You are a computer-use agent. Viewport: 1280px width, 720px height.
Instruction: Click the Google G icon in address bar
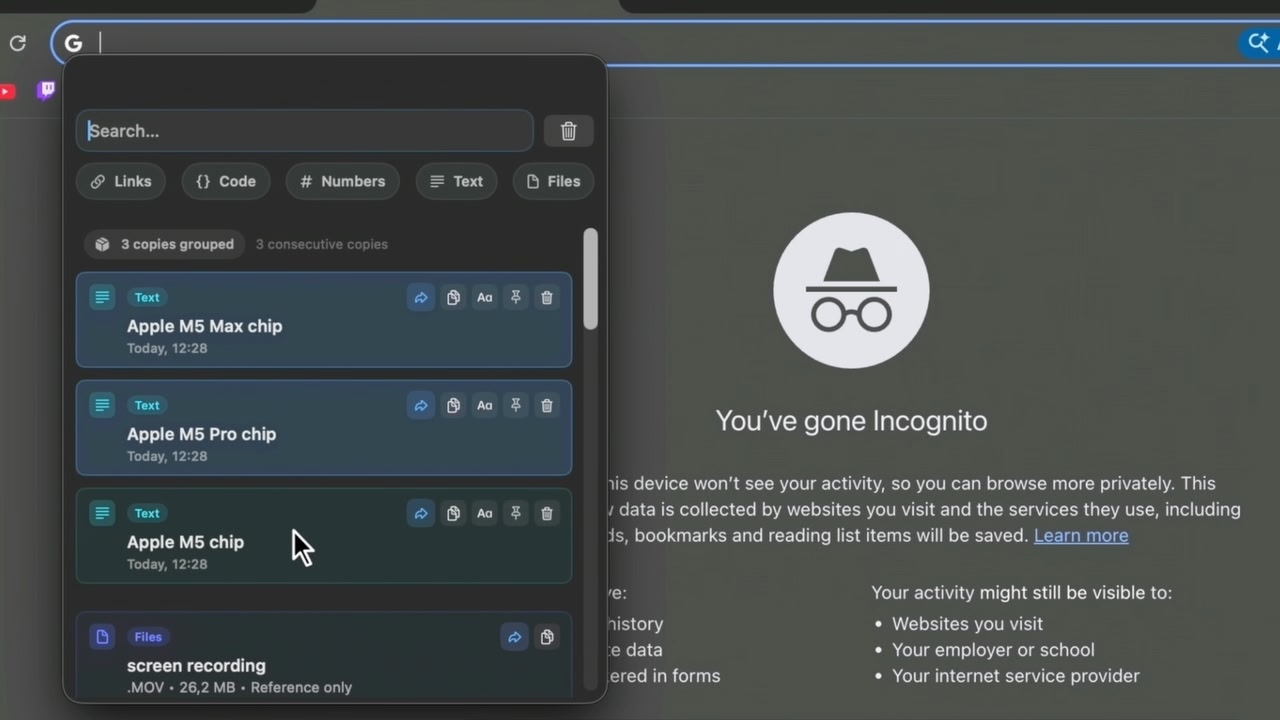click(x=73, y=43)
